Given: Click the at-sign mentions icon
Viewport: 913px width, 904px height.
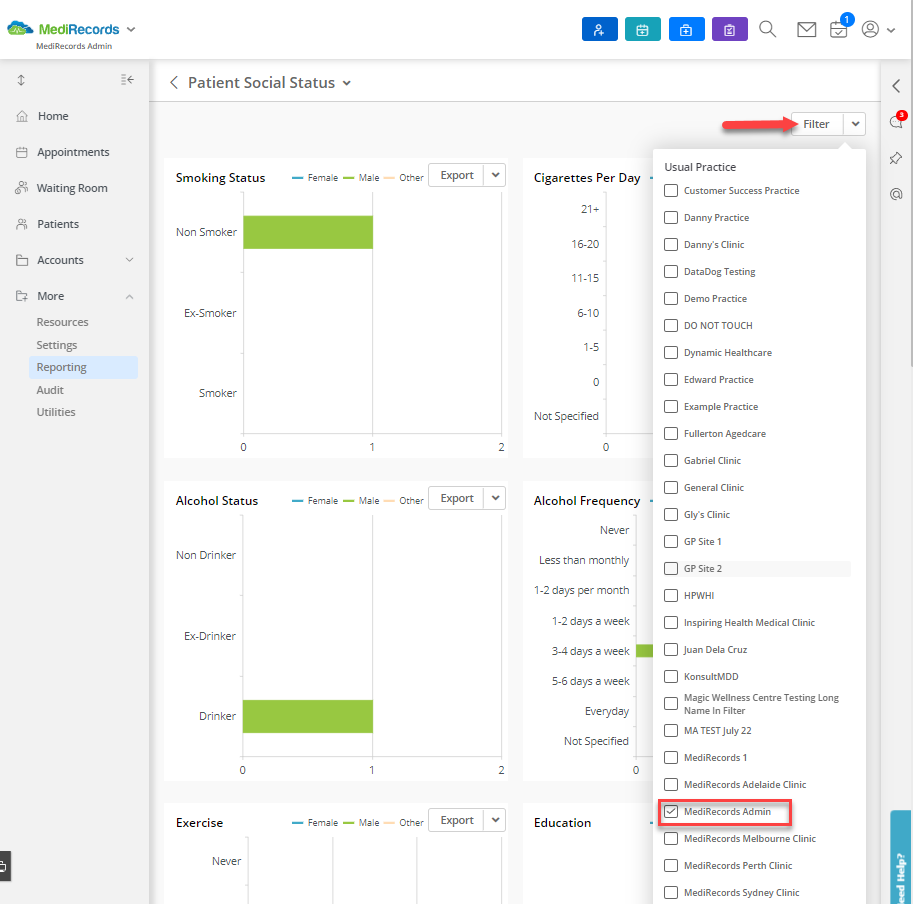Looking at the screenshot, I should pos(896,194).
